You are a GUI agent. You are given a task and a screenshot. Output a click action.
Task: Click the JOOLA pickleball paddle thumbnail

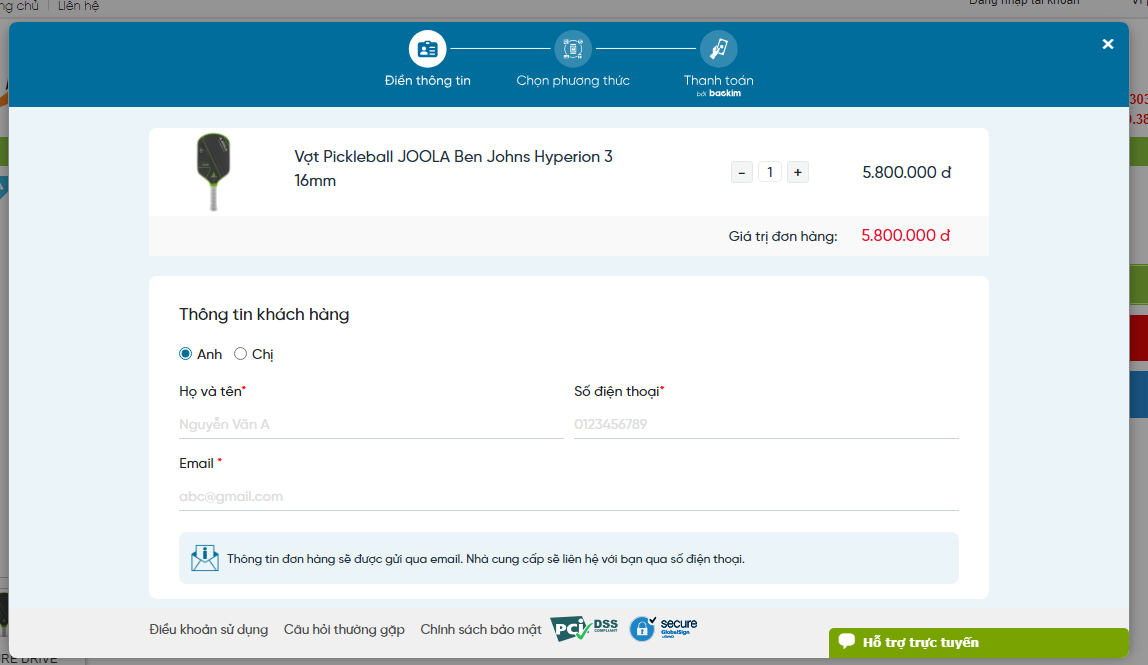coord(212,171)
